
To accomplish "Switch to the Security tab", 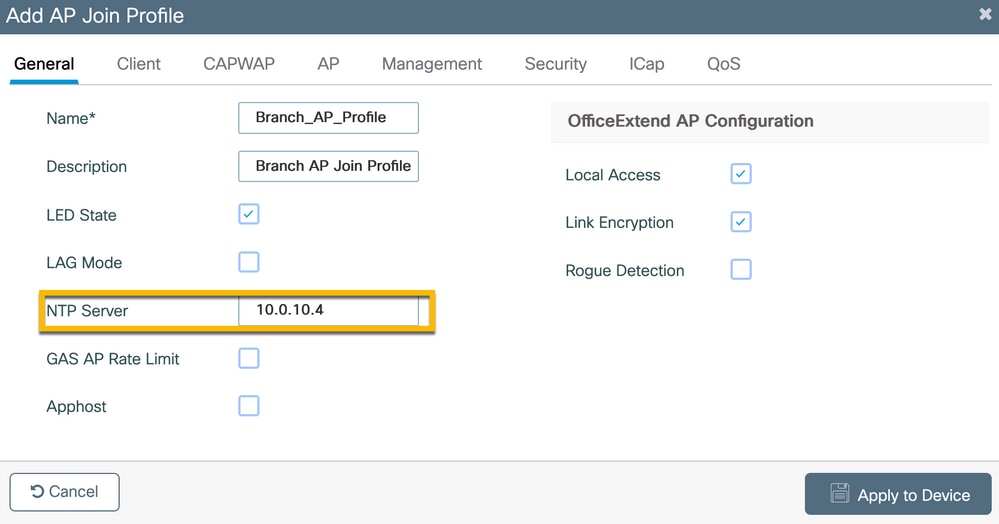I will (556, 64).
